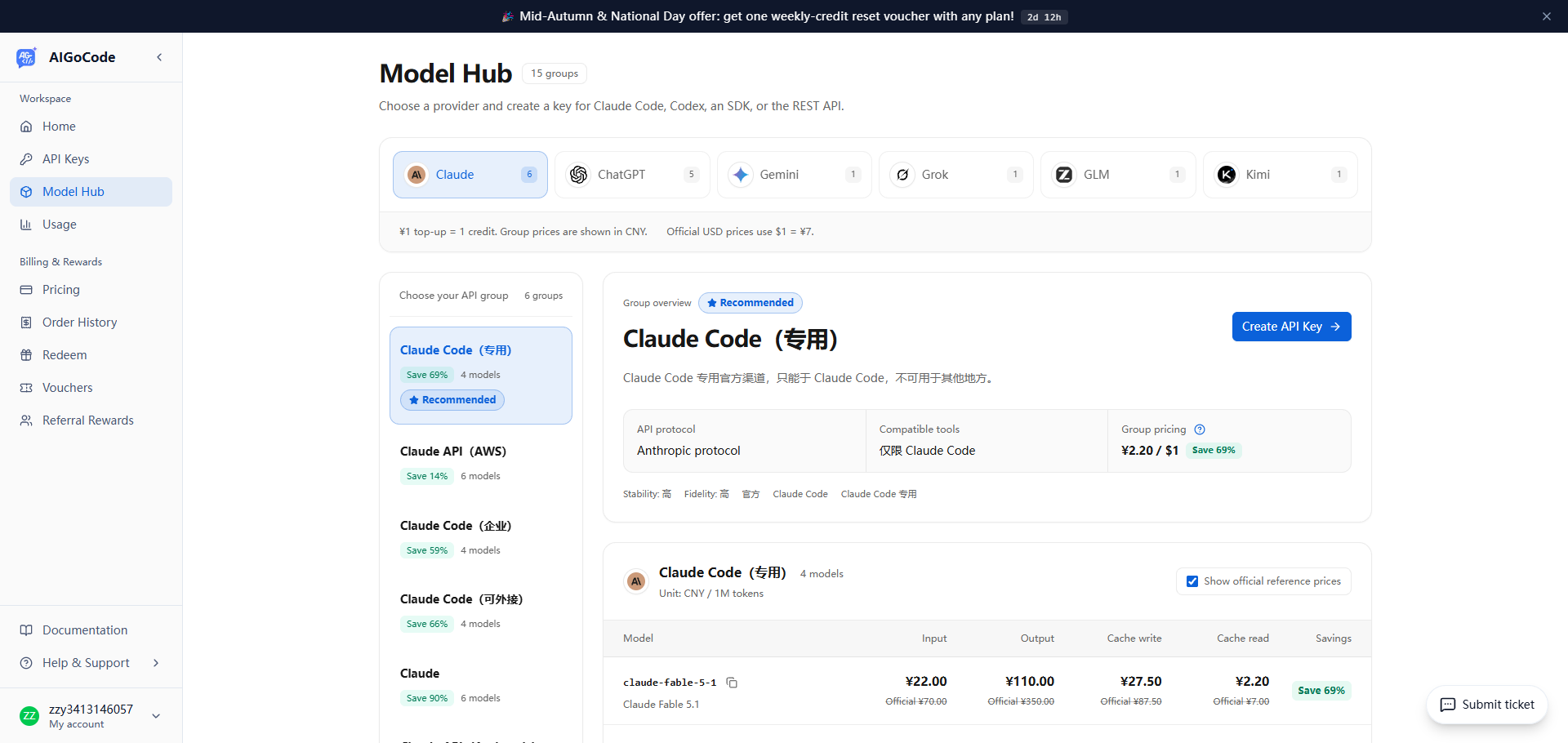Click the Kimi provider logo icon
The height and width of the screenshot is (743, 1568).
[1227, 175]
